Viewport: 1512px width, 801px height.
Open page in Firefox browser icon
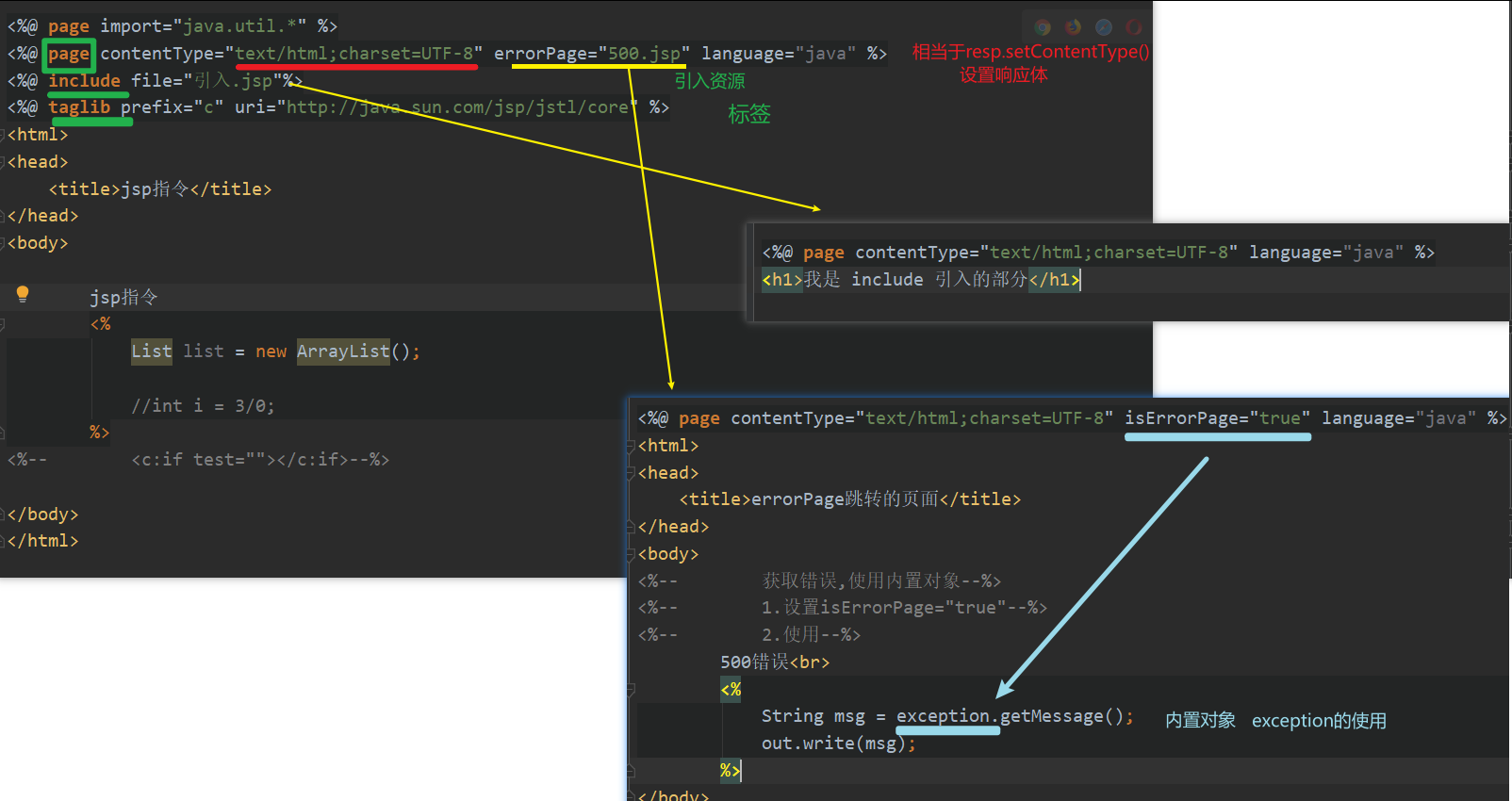(x=1073, y=27)
